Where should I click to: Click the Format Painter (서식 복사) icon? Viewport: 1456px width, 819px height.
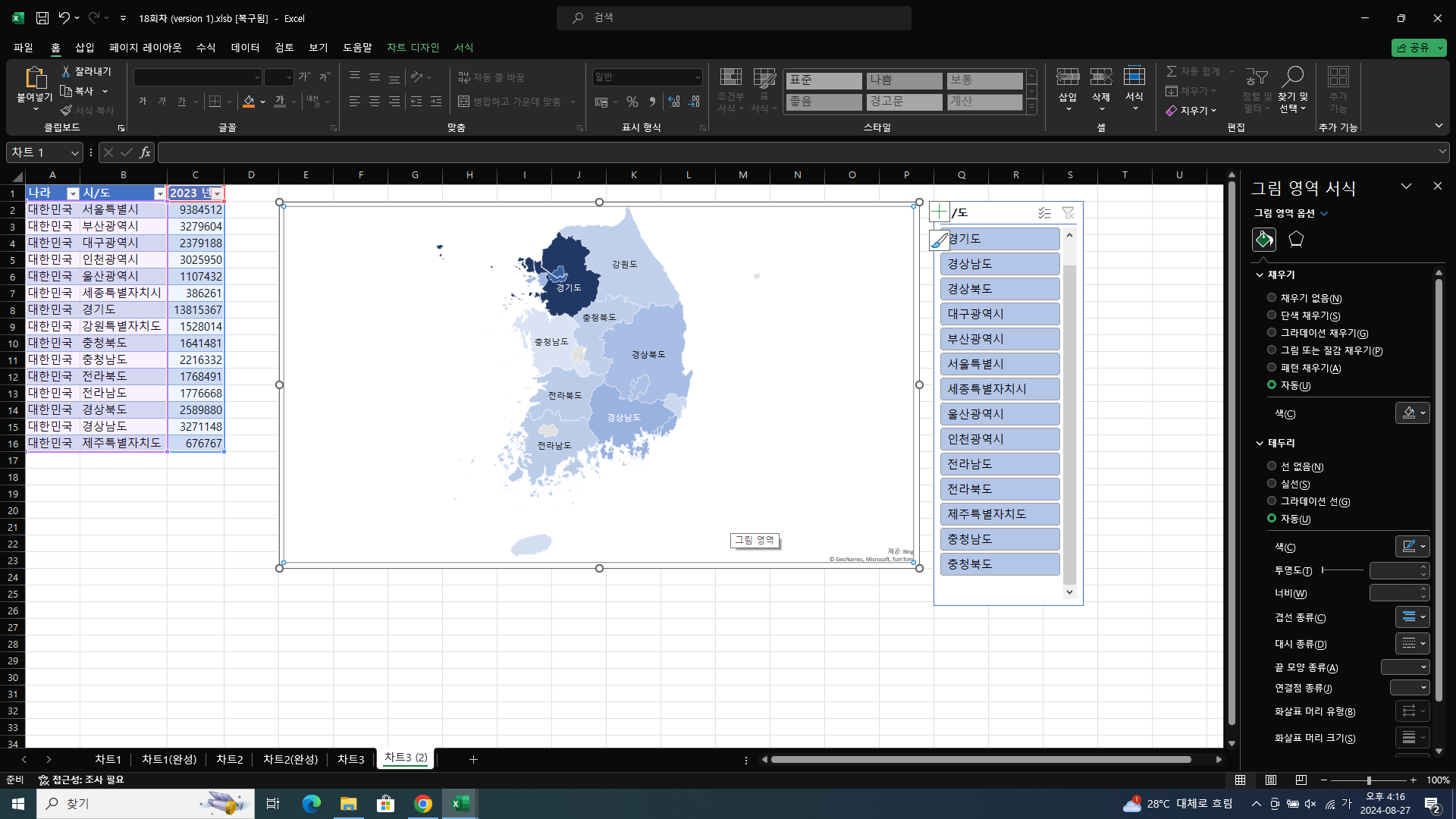click(66, 111)
